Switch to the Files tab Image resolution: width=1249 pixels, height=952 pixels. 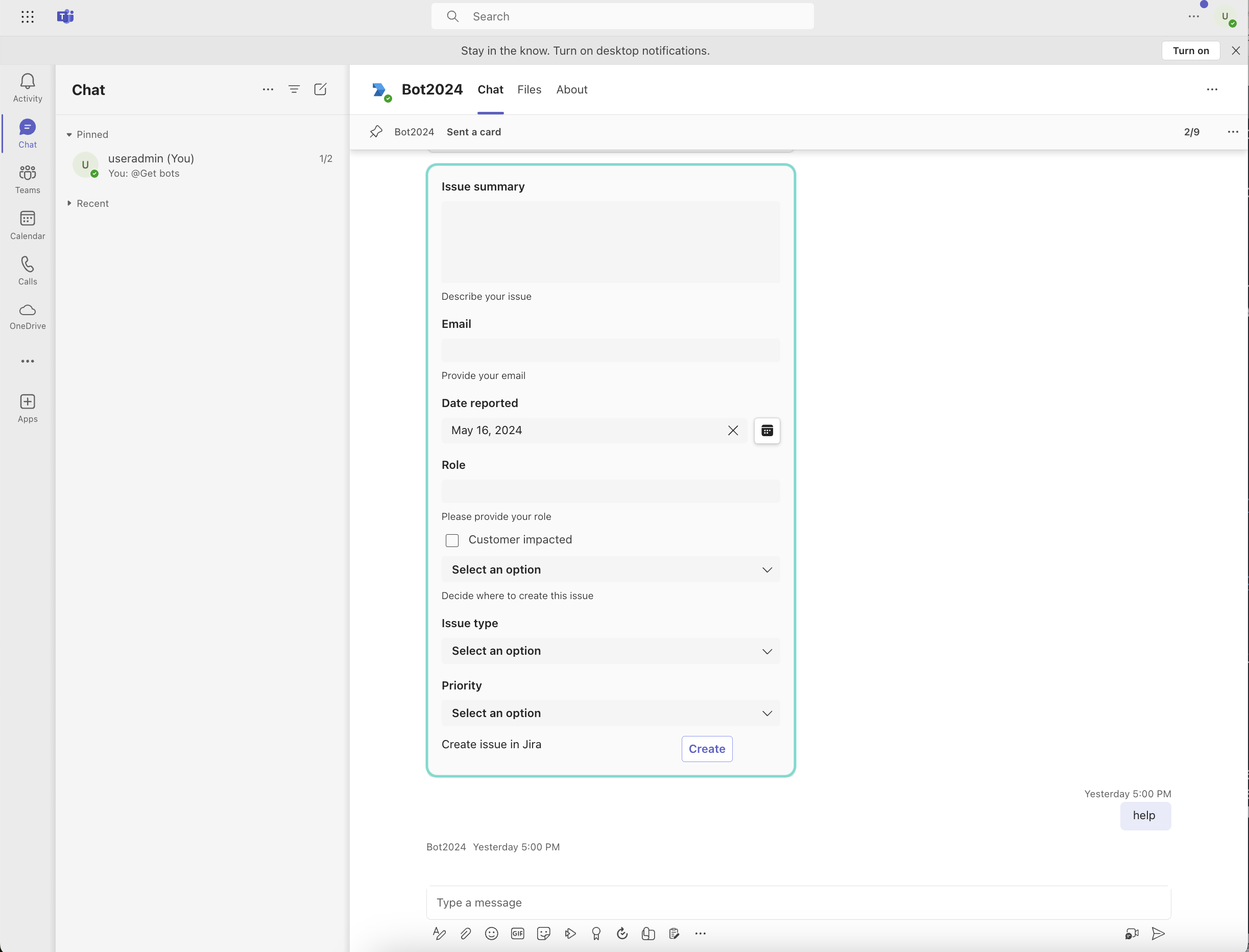[x=529, y=89]
